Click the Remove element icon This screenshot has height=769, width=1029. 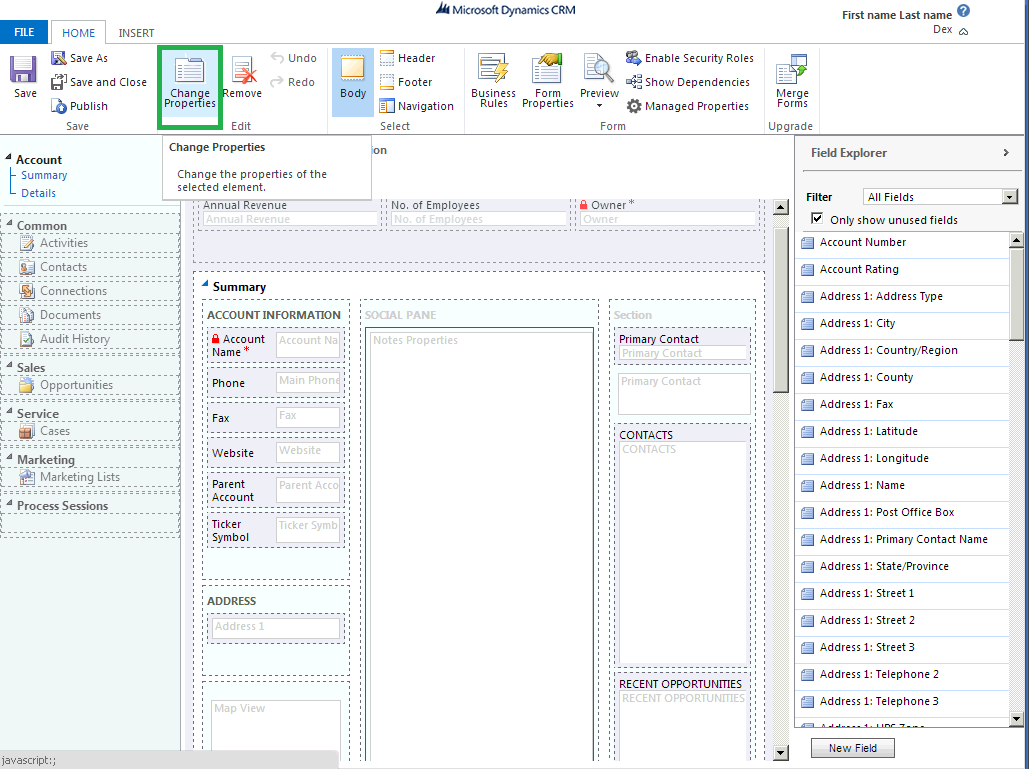242,78
